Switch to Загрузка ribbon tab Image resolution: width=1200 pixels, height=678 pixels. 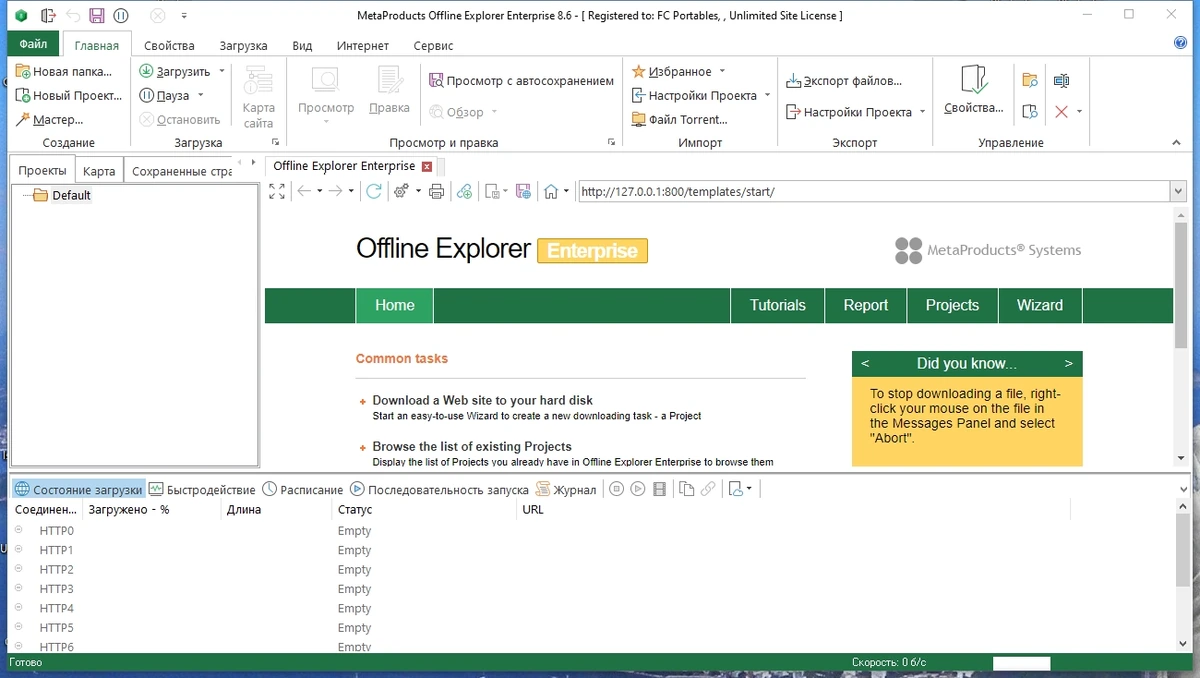(244, 46)
